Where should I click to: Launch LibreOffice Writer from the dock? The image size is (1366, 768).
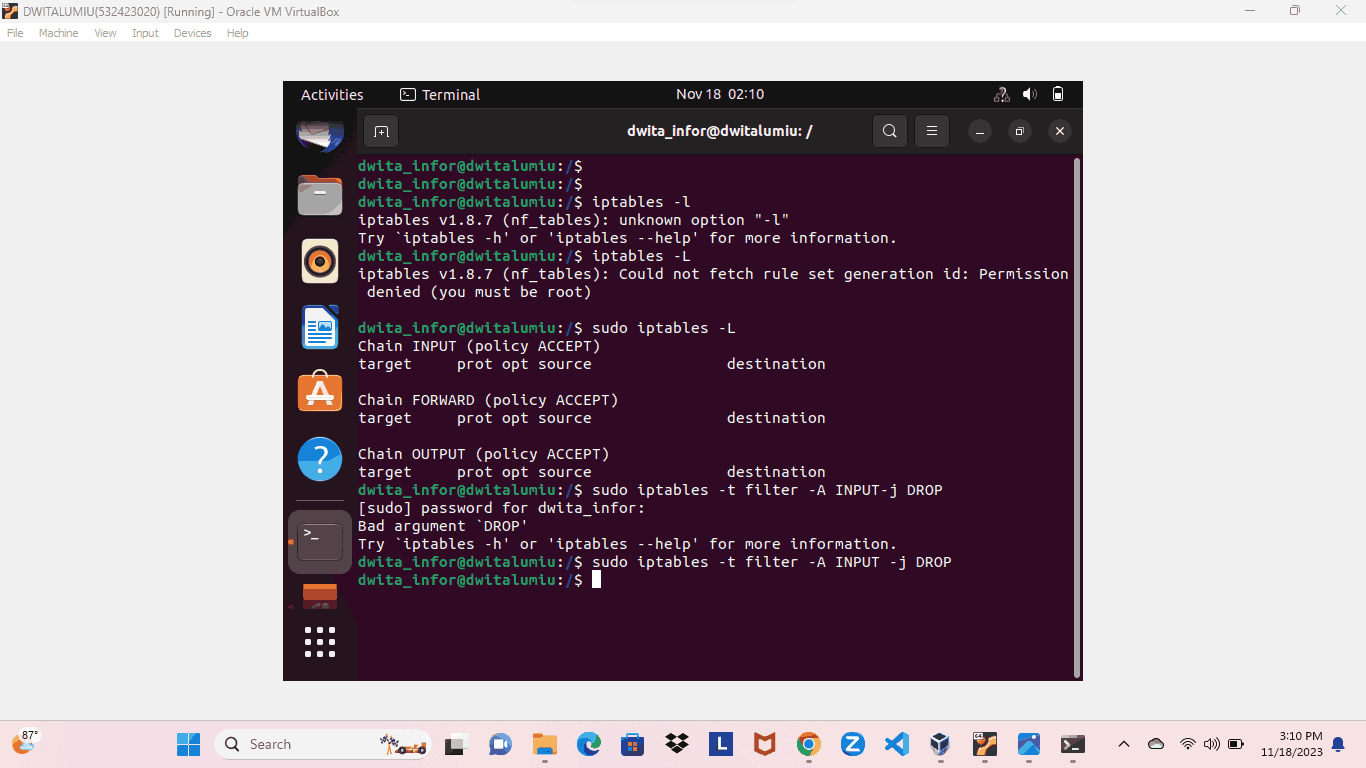pos(320,327)
